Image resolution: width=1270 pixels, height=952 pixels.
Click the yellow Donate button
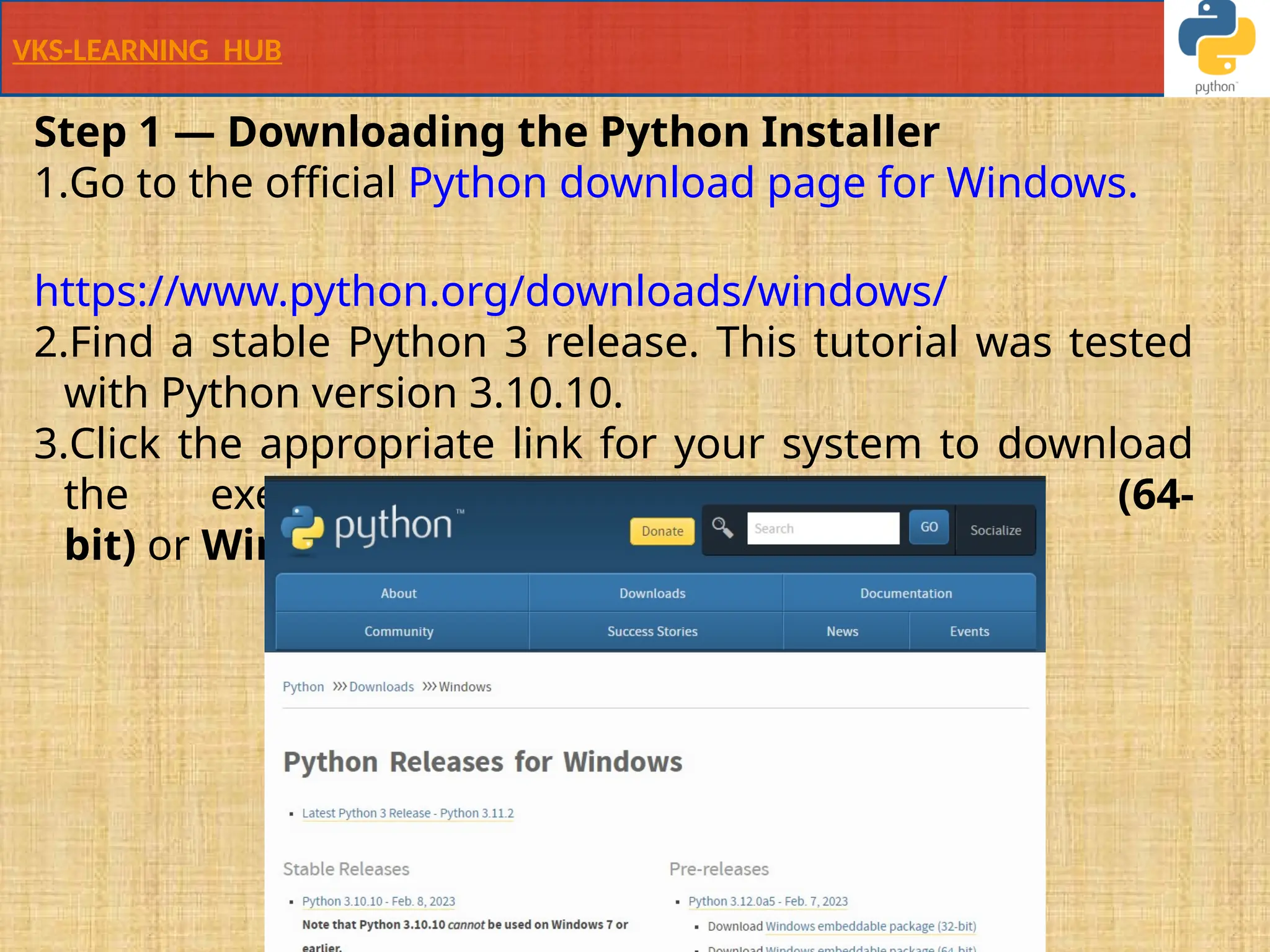662,531
